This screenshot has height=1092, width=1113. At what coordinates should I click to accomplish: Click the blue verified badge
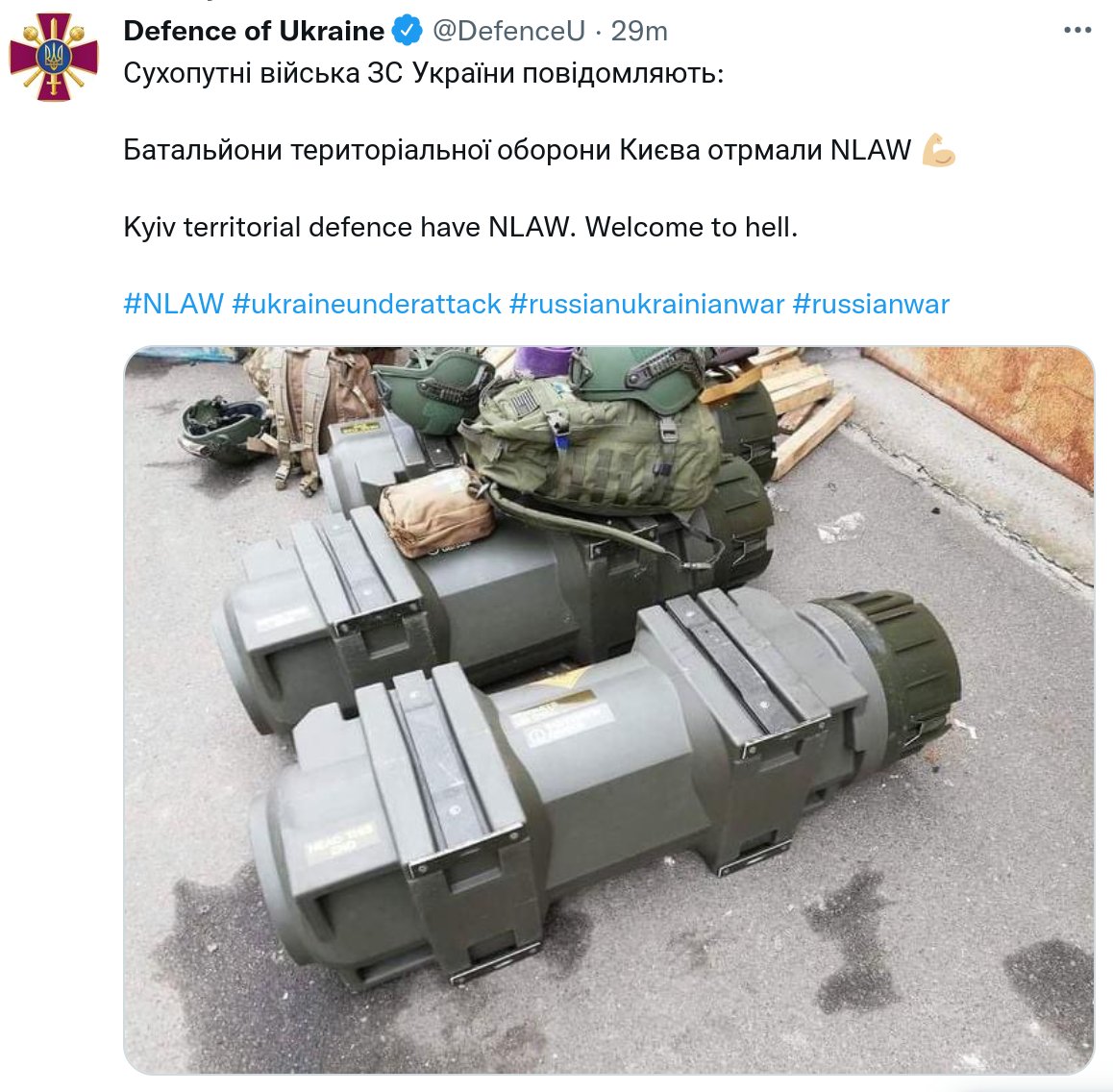pyautogui.click(x=408, y=31)
